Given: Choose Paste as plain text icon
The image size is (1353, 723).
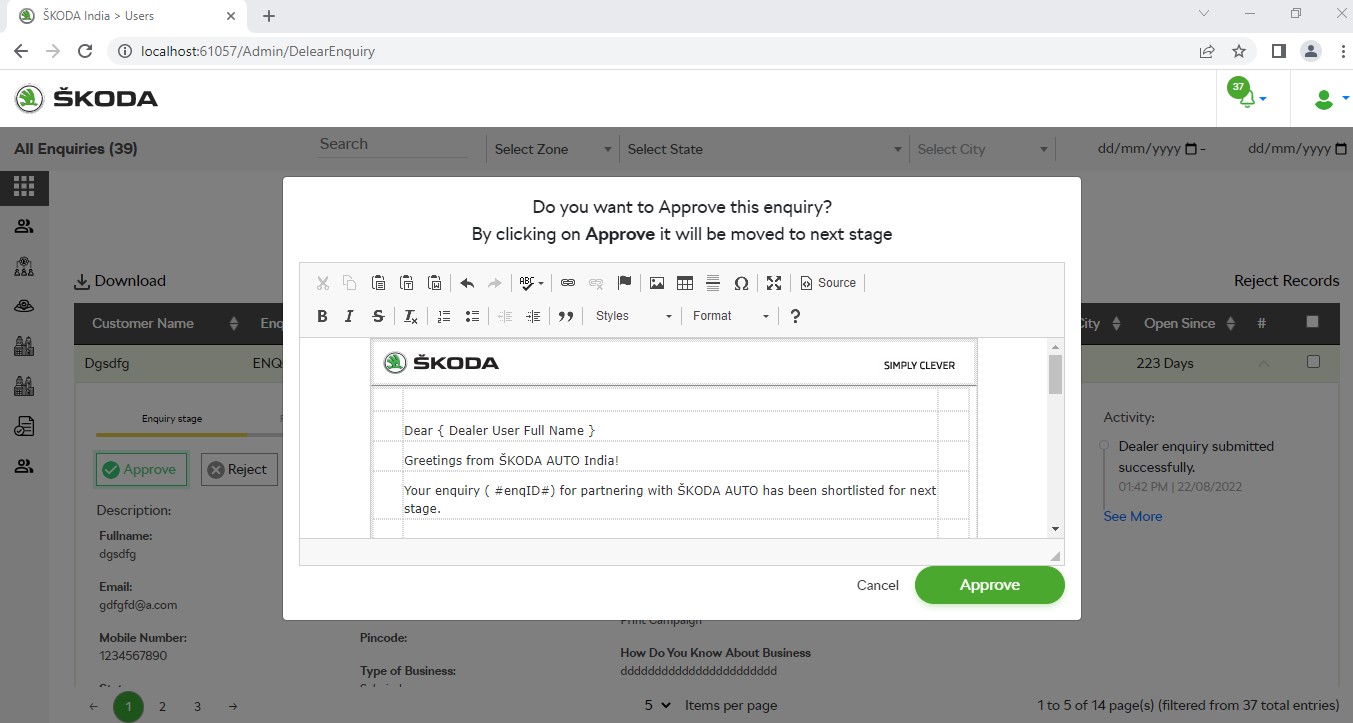Looking at the screenshot, I should pyautogui.click(x=407, y=283).
